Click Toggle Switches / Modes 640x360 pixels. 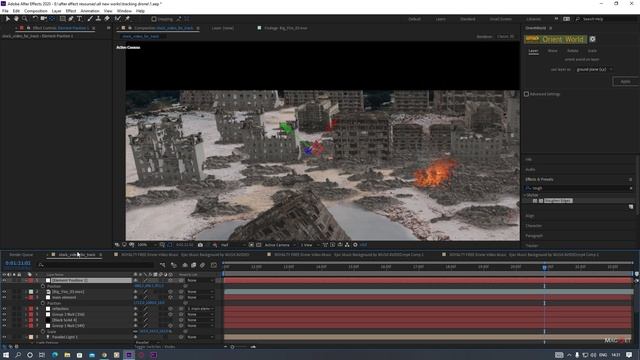click(155, 347)
